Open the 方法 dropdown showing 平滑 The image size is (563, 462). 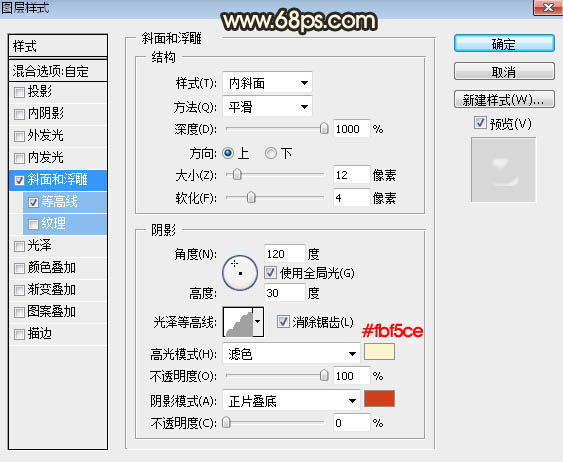[x=267, y=107]
